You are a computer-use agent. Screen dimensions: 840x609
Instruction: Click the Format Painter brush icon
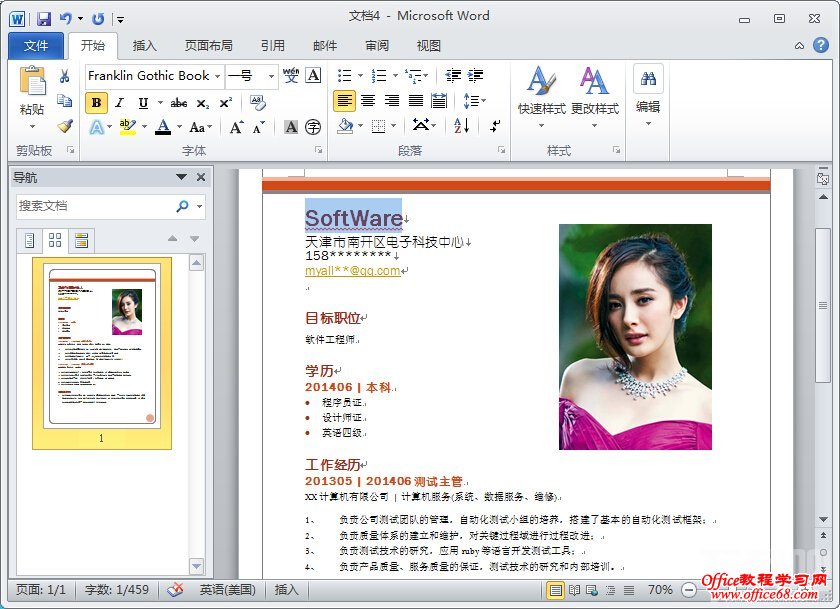65,127
